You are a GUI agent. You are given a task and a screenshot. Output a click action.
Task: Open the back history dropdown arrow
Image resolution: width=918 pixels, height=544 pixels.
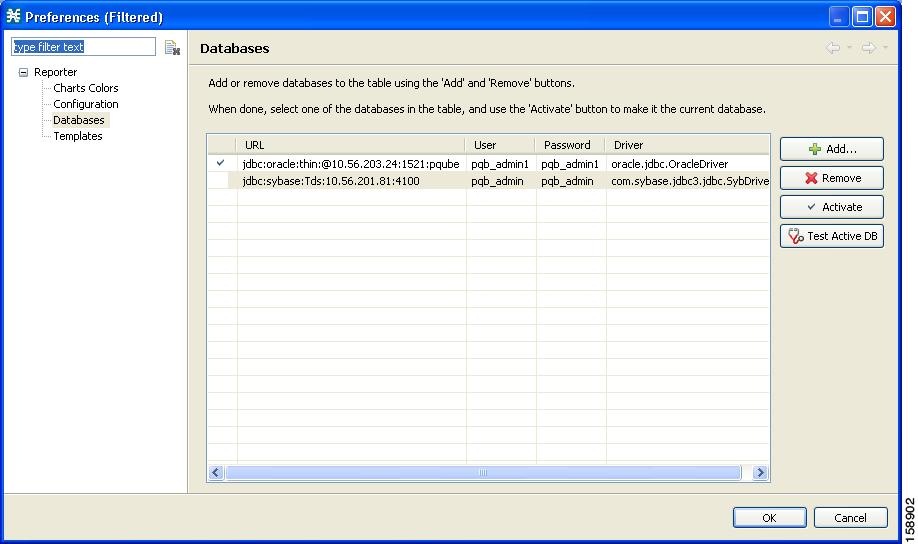(849, 47)
